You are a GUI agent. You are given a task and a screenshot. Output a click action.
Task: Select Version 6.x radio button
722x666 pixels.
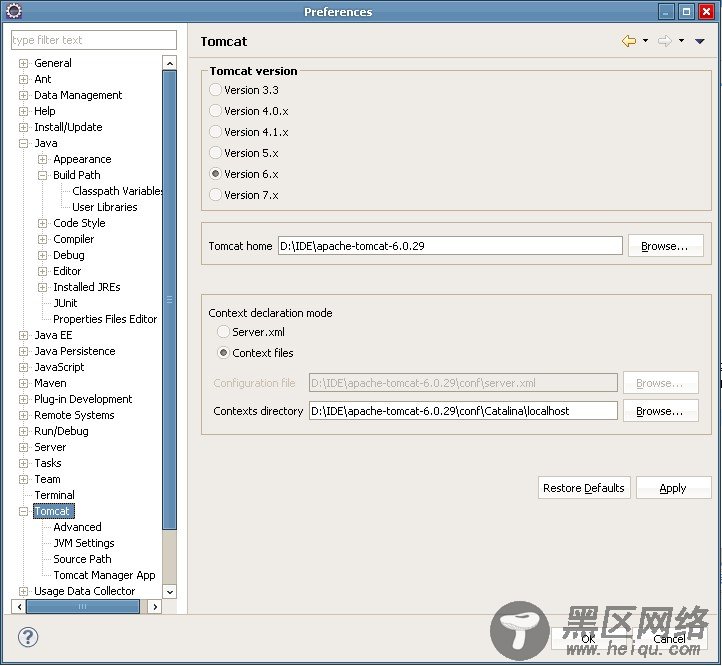click(x=215, y=174)
